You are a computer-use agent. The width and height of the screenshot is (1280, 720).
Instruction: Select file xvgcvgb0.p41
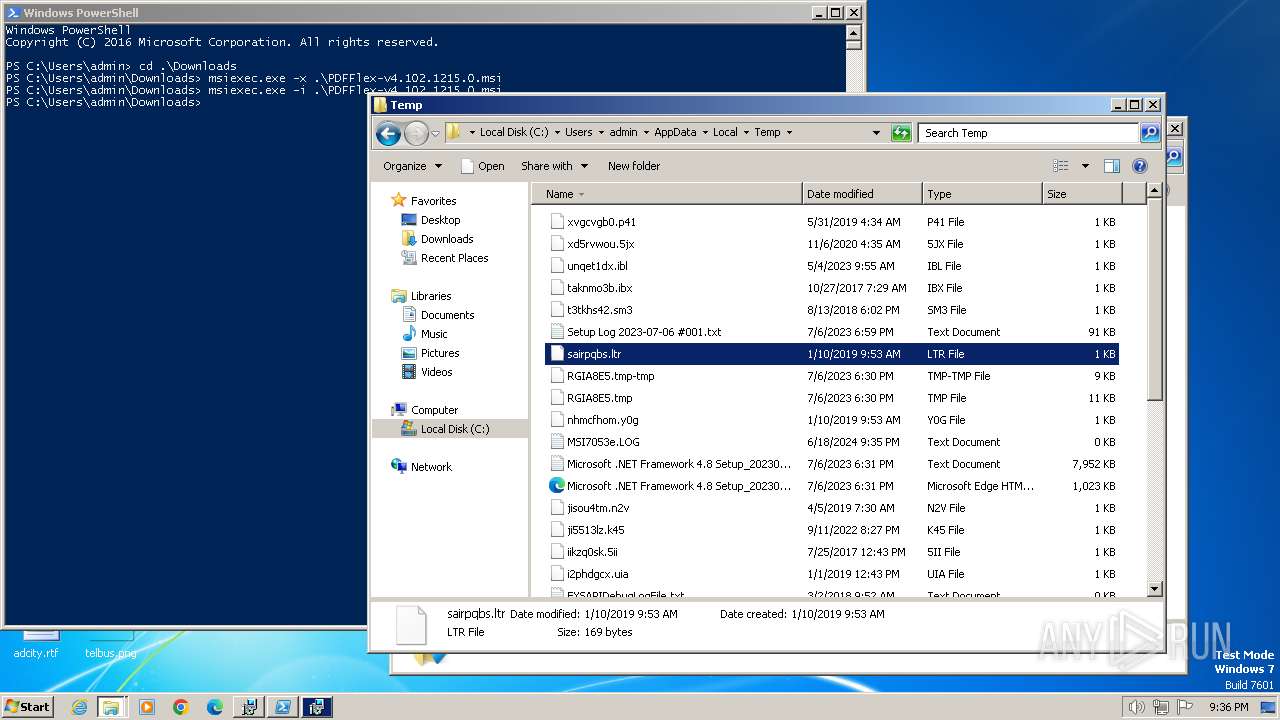point(601,222)
